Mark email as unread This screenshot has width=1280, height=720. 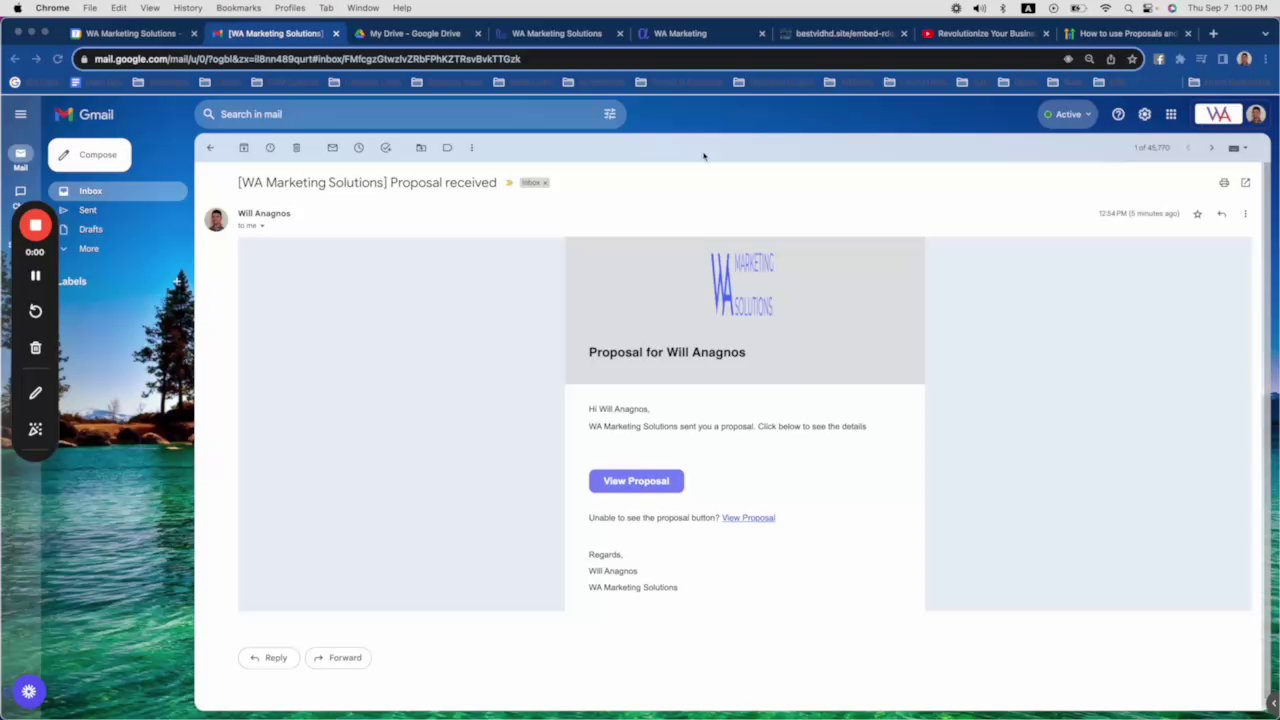tap(332, 148)
